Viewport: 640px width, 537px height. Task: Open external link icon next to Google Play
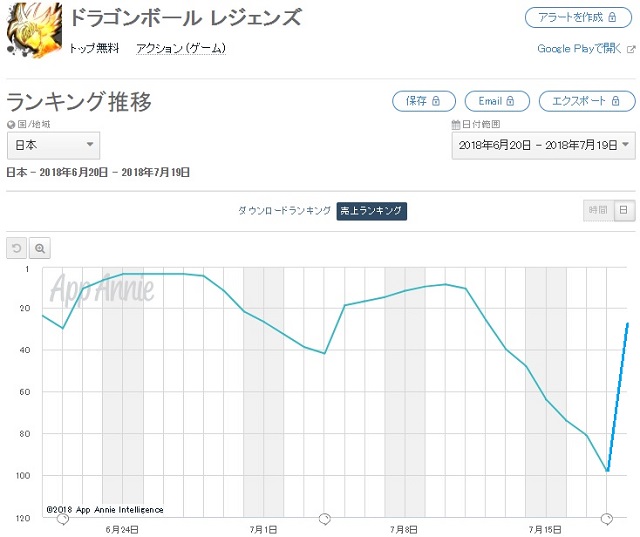pyautogui.click(x=631, y=49)
